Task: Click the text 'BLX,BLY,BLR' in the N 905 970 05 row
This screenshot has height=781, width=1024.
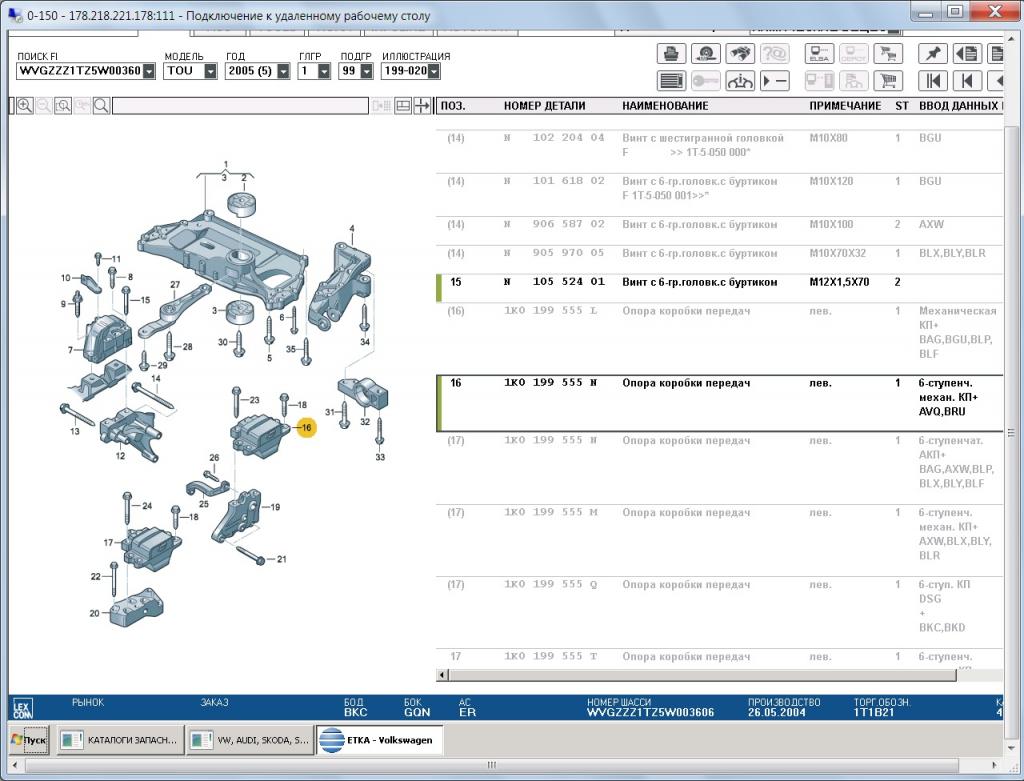Action: click(952, 253)
